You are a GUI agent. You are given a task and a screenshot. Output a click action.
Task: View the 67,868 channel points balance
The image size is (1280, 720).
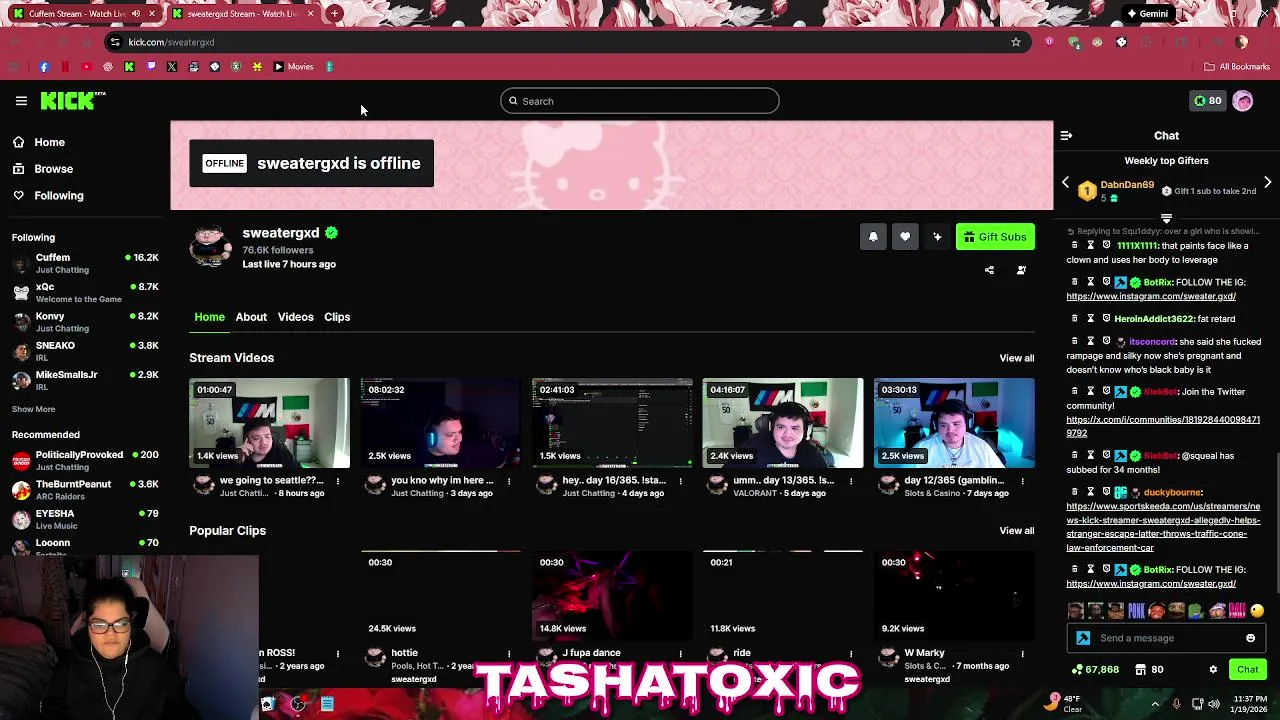tap(1096, 670)
